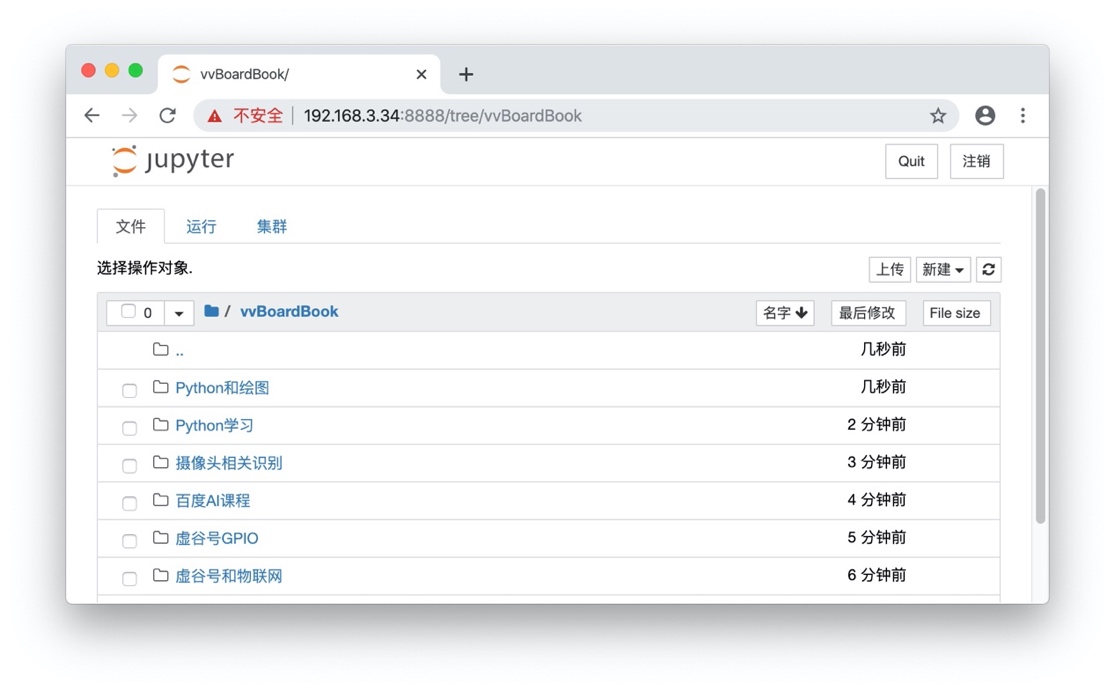This screenshot has width=1115, height=691.
Task: Click the 选择操作对象 label
Action: coord(144,268)
